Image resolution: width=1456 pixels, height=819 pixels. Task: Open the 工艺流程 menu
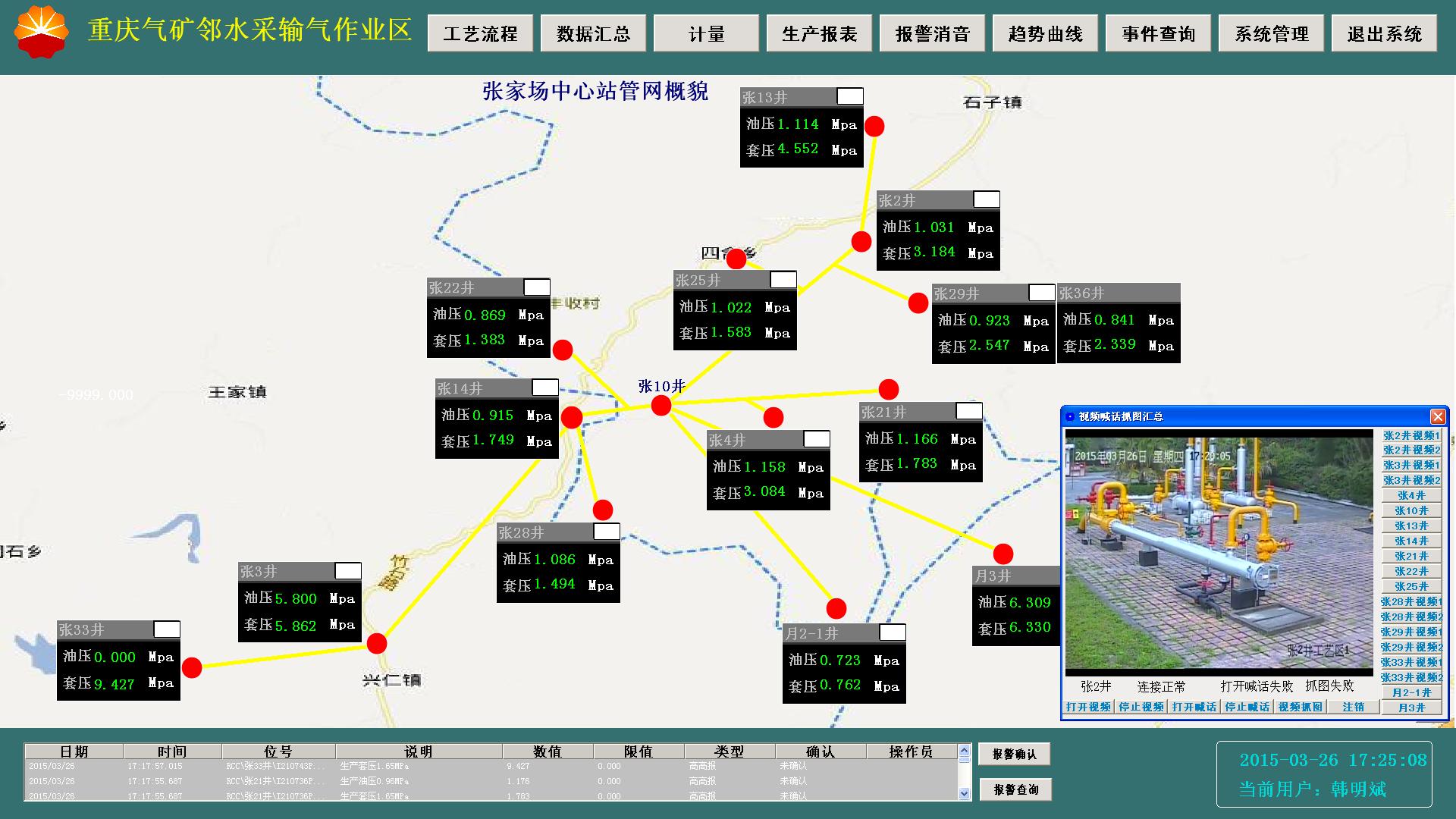coord(480,33)
